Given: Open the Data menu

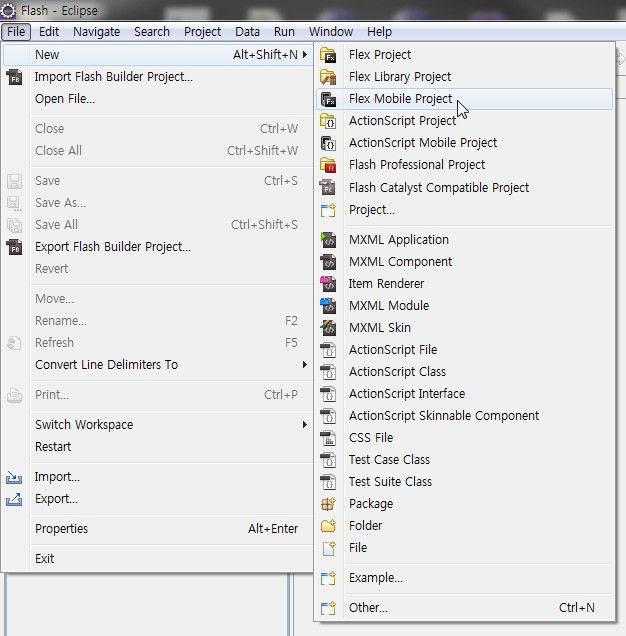Looking at the screenshot, I should (x=247, y=32).
